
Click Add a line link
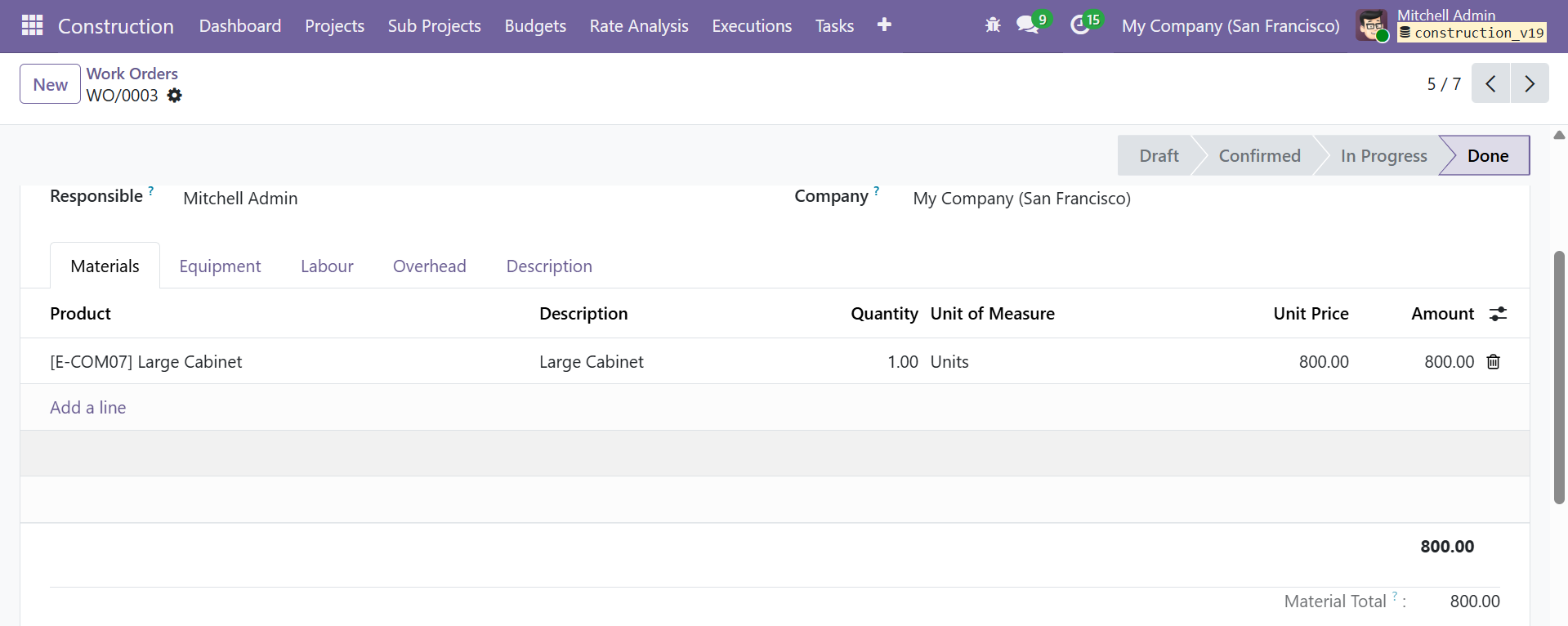(88, 408)
